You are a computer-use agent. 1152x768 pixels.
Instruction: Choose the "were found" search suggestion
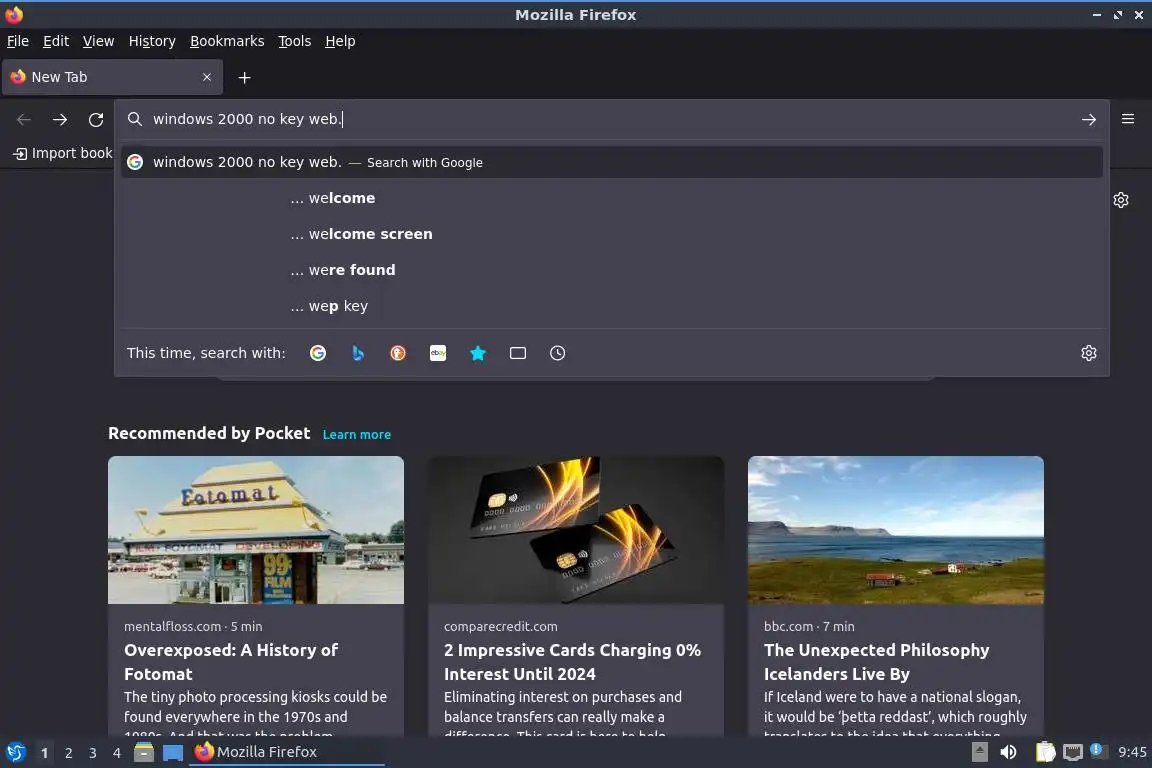tap(611, 270)
